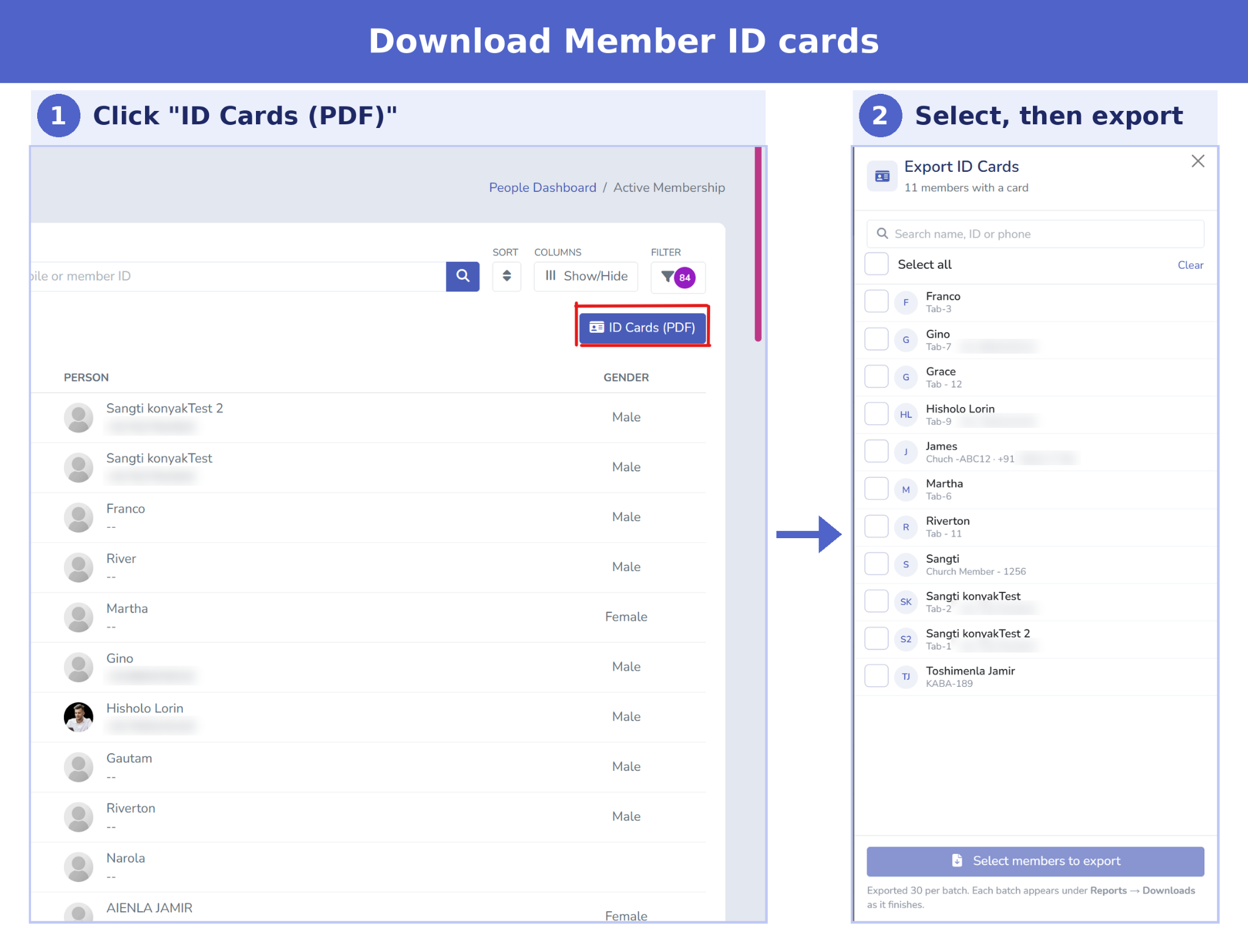Click Hisholo Lorin's profile photo
The image size is (1248, 952).
(x=79, y=717)
